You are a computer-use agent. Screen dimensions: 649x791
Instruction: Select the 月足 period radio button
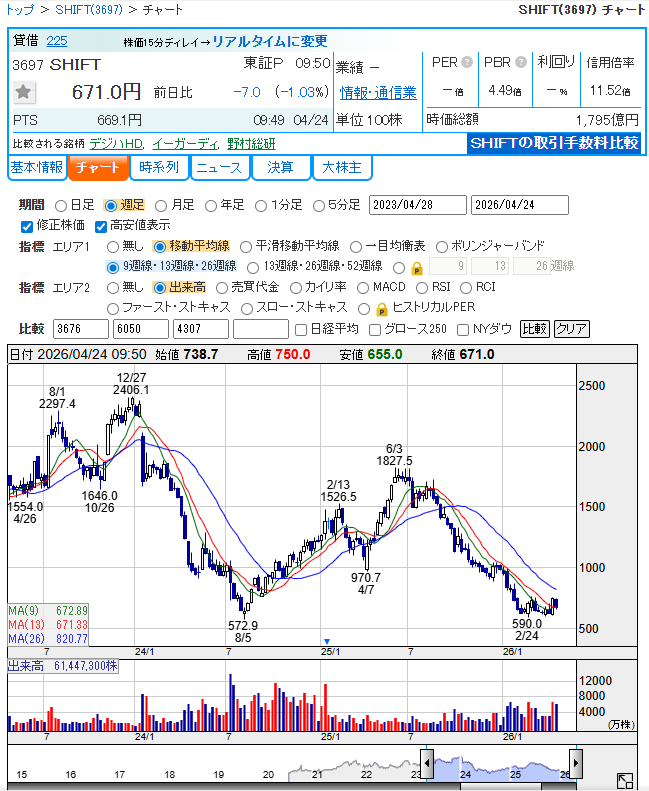coord(161,206)
